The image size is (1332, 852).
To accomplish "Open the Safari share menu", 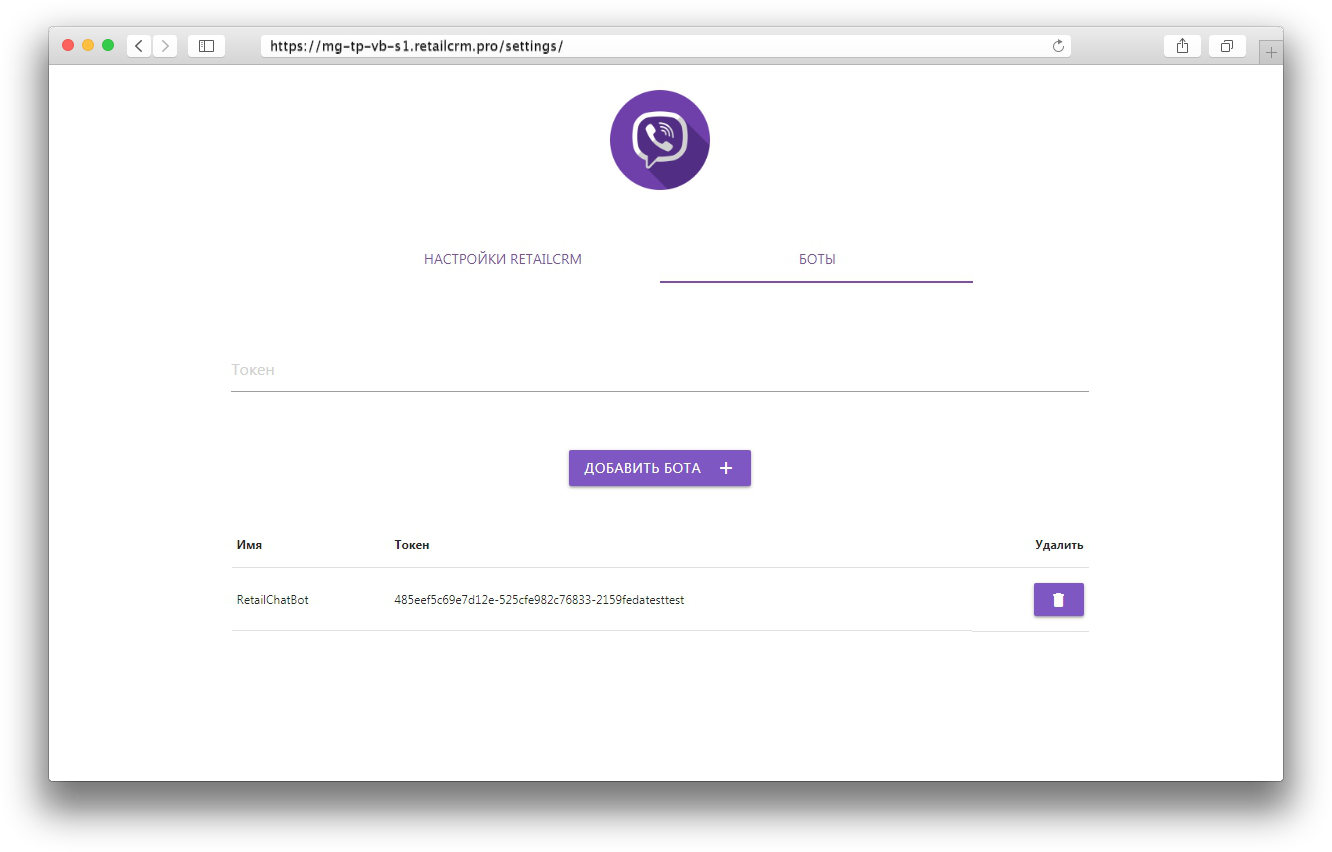I will pos(1182,46).
